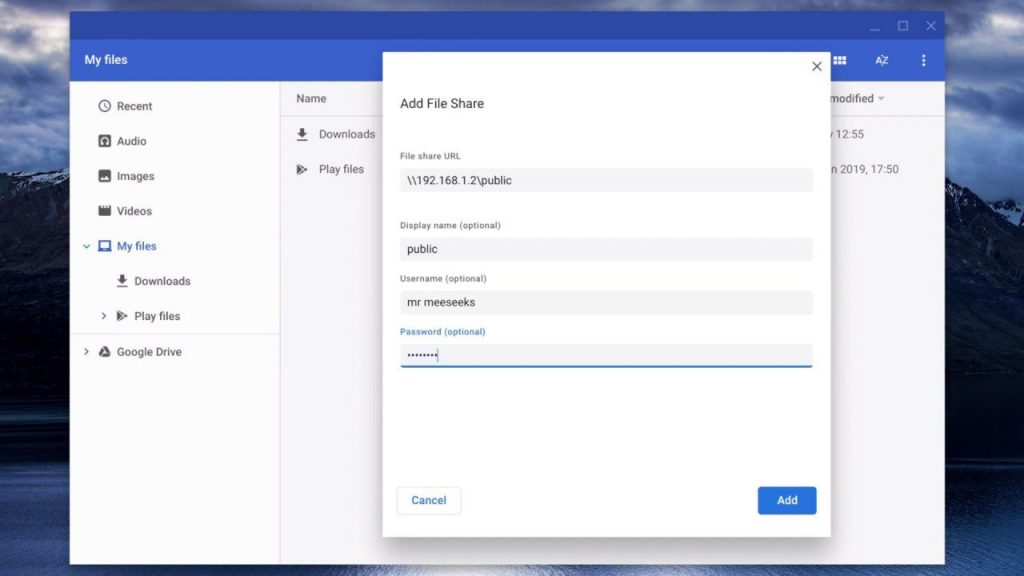Close the Add File Share dialog

(816, 67)
